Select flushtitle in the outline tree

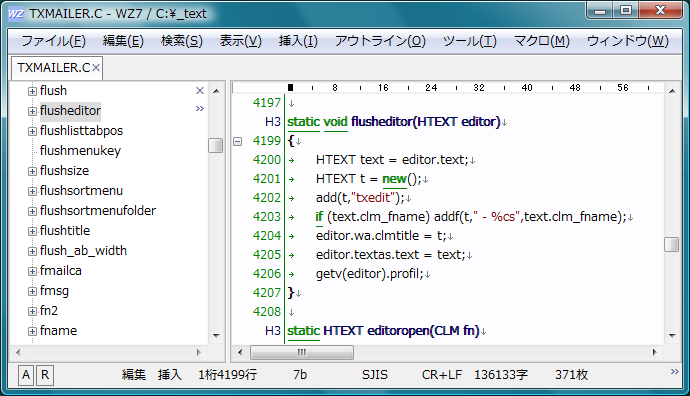click(65, 231)
